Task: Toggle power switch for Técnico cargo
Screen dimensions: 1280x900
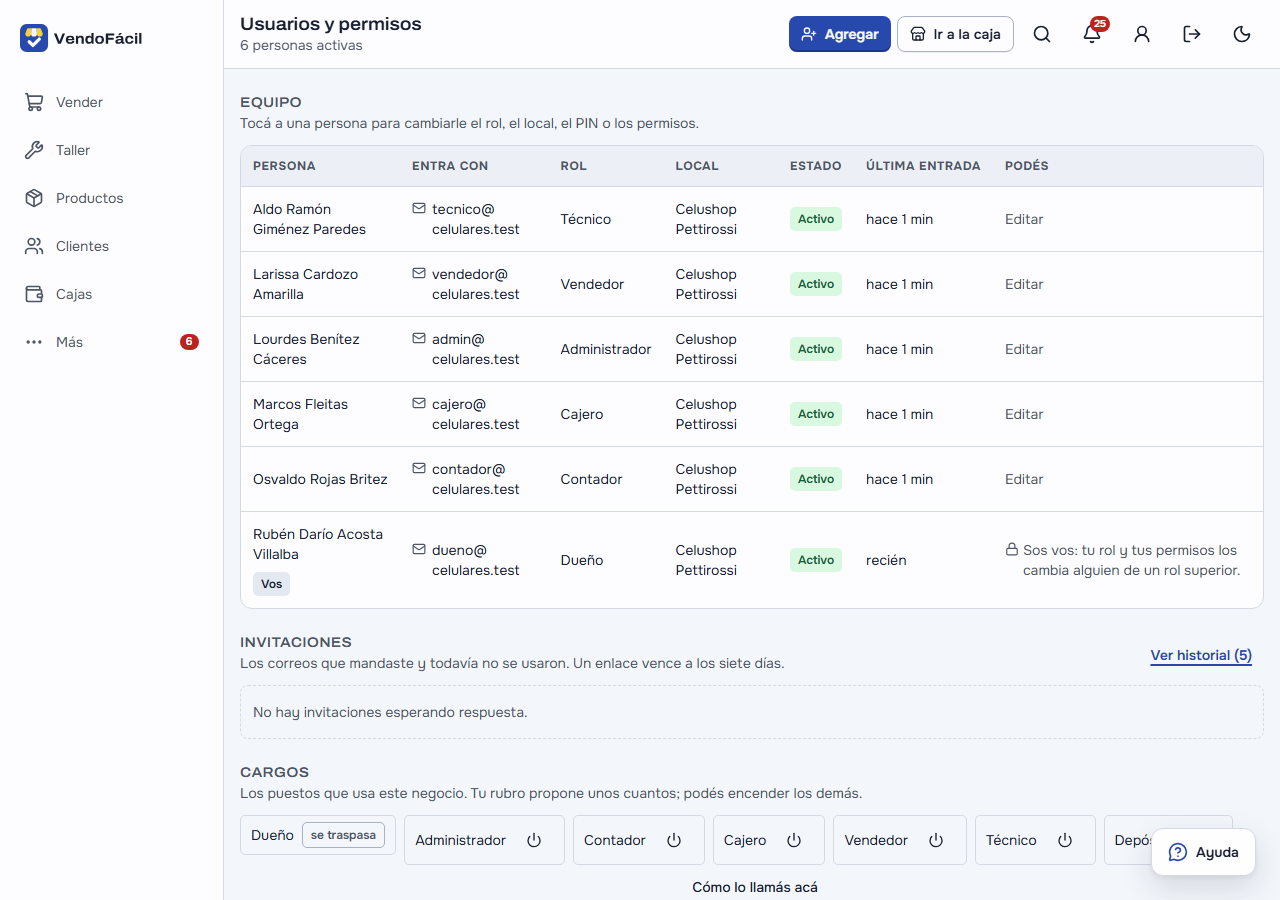Action: coord(1065,840)
